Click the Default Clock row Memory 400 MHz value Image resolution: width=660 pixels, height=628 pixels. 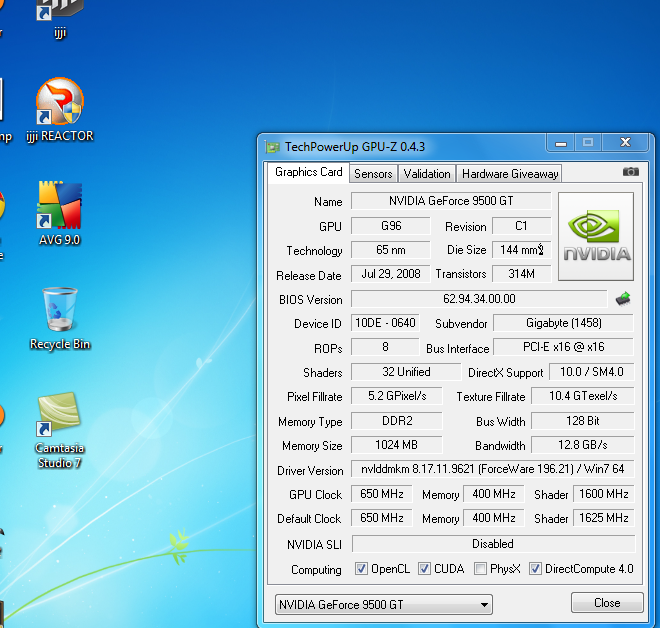(x=494, y=518)
